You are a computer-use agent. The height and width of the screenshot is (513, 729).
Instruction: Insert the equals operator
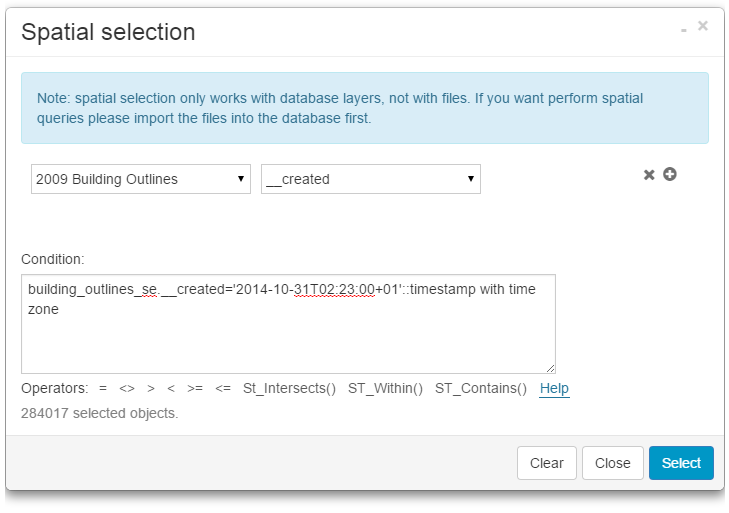tap(103, 389)
